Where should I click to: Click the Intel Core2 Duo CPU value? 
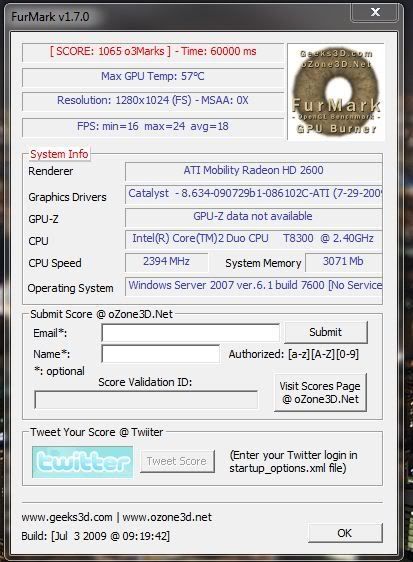pyautogui.click(x=253, y=239)
